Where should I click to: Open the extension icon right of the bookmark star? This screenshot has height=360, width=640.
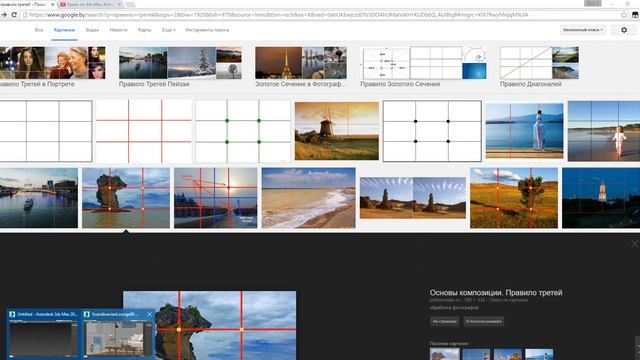635,15
